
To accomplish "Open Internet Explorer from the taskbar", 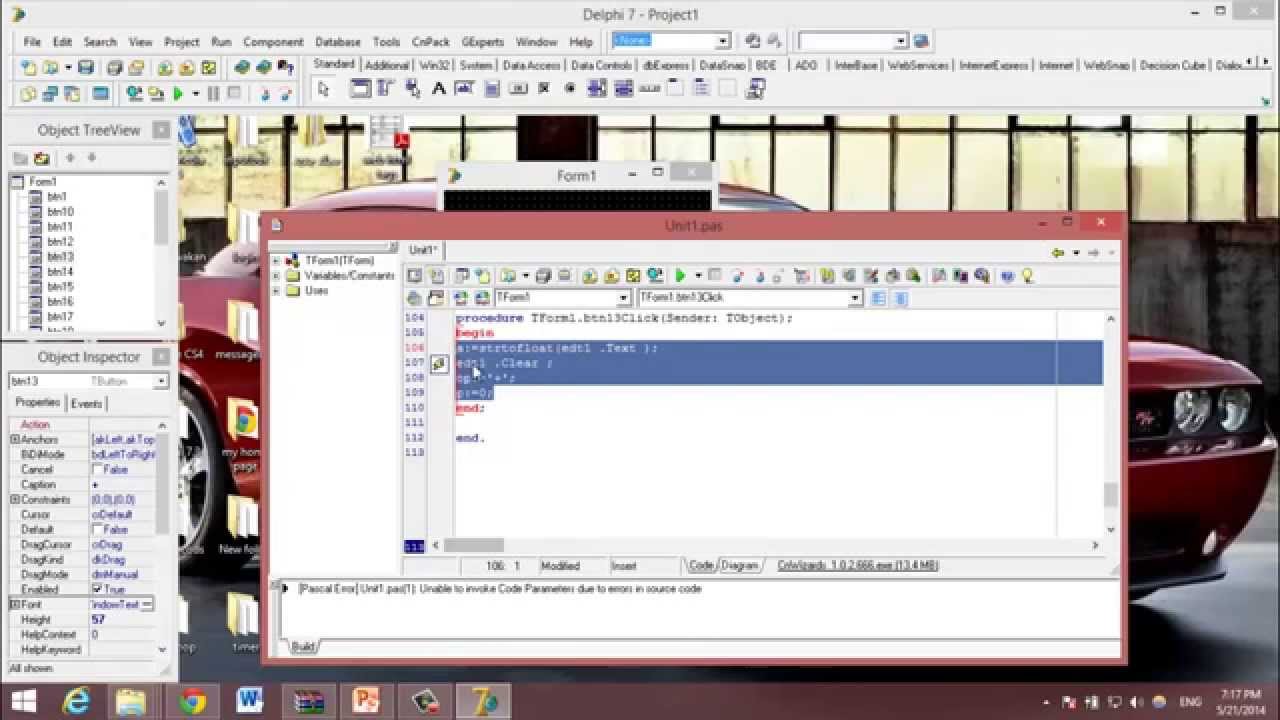I will [76, 700].
